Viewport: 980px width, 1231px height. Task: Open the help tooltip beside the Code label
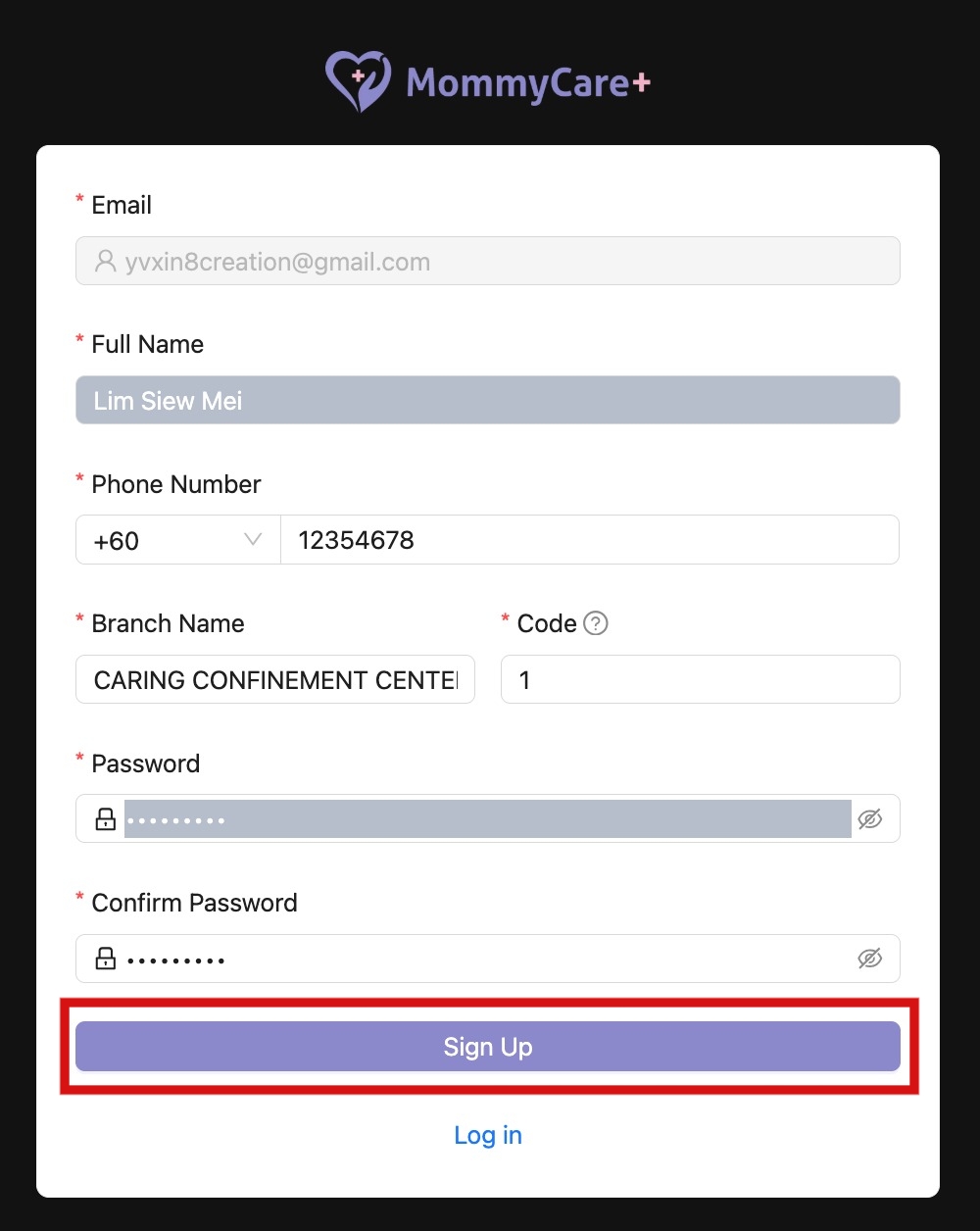(598, 622)
